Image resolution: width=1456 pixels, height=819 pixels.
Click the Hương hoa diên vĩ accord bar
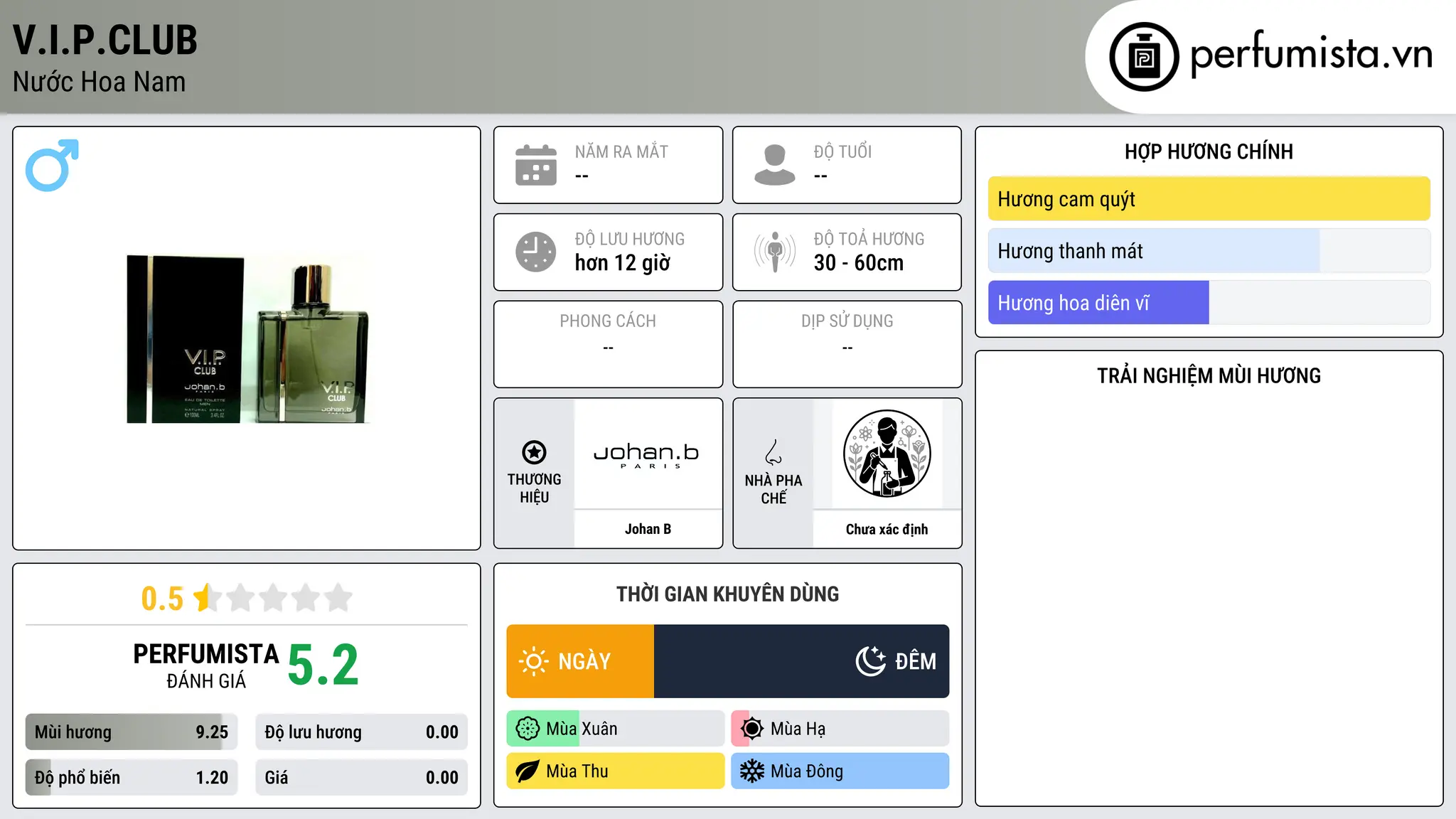pos(1209,303)
